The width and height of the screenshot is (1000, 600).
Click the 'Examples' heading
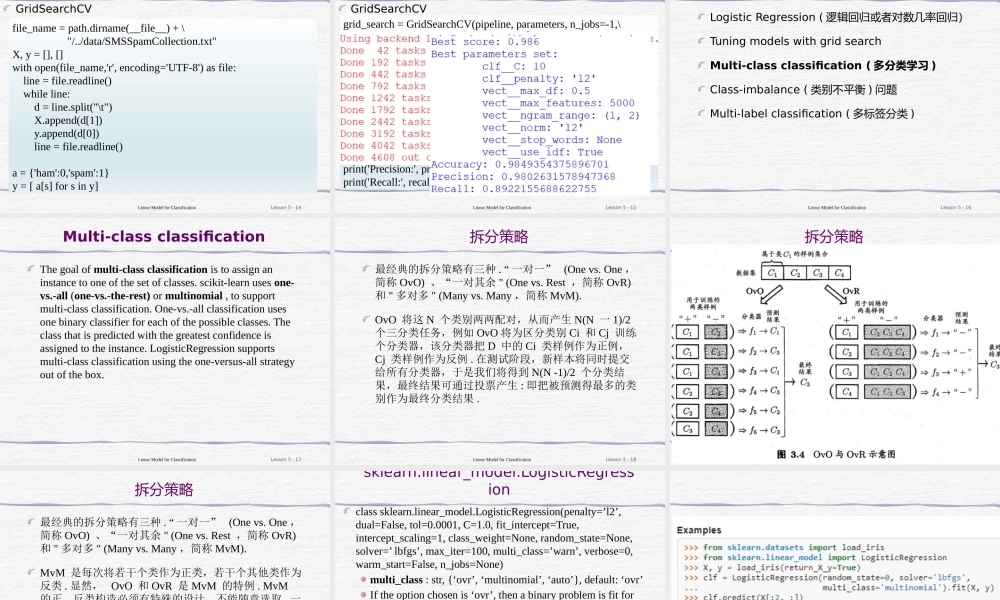(x=699, y=530)
